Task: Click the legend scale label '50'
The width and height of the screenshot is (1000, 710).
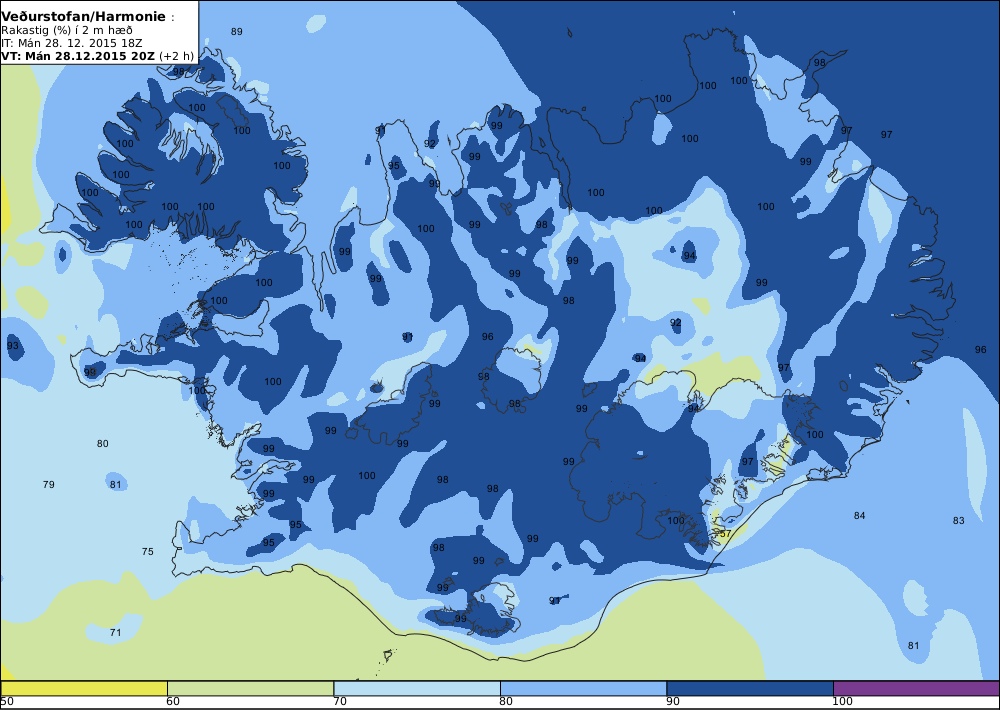Action: point(7,702)
